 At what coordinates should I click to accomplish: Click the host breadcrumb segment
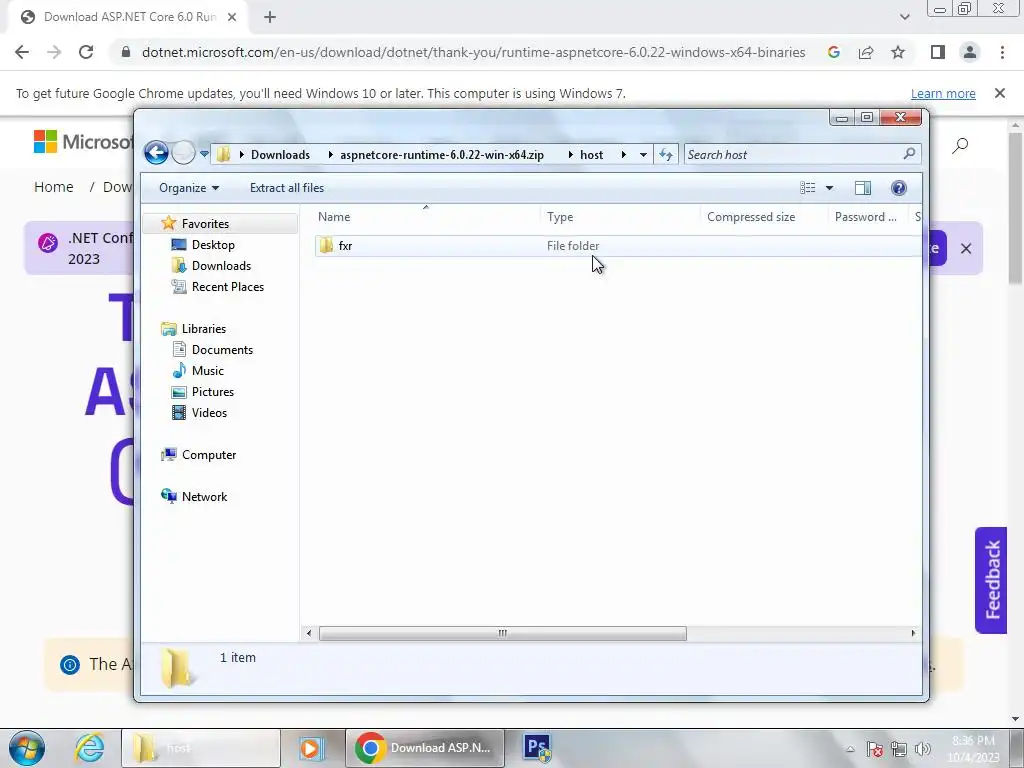tap(592, 155)
